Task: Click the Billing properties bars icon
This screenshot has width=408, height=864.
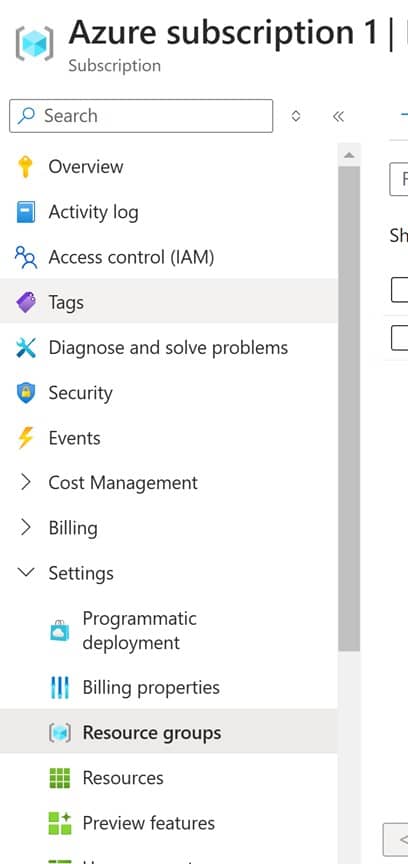Action: pos(60,688)
